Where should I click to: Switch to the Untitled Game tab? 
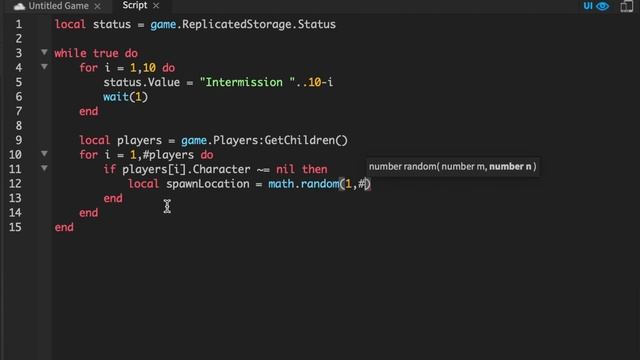point(57,6)
